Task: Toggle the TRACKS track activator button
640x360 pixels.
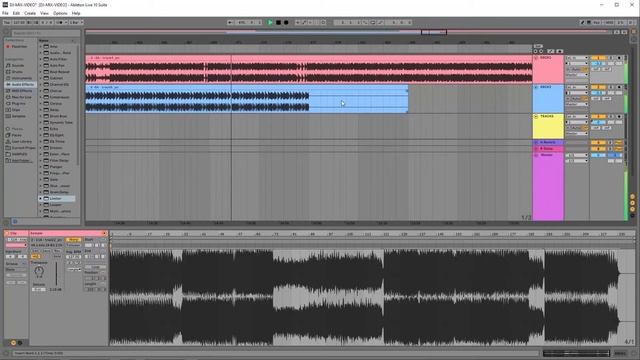Action: coord(598,117)
